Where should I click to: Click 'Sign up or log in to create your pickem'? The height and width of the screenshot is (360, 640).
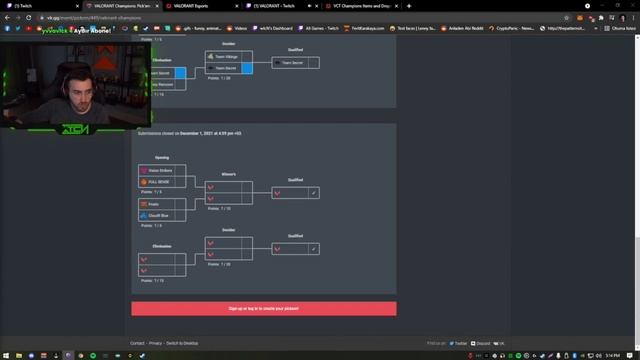coord(264,309)
